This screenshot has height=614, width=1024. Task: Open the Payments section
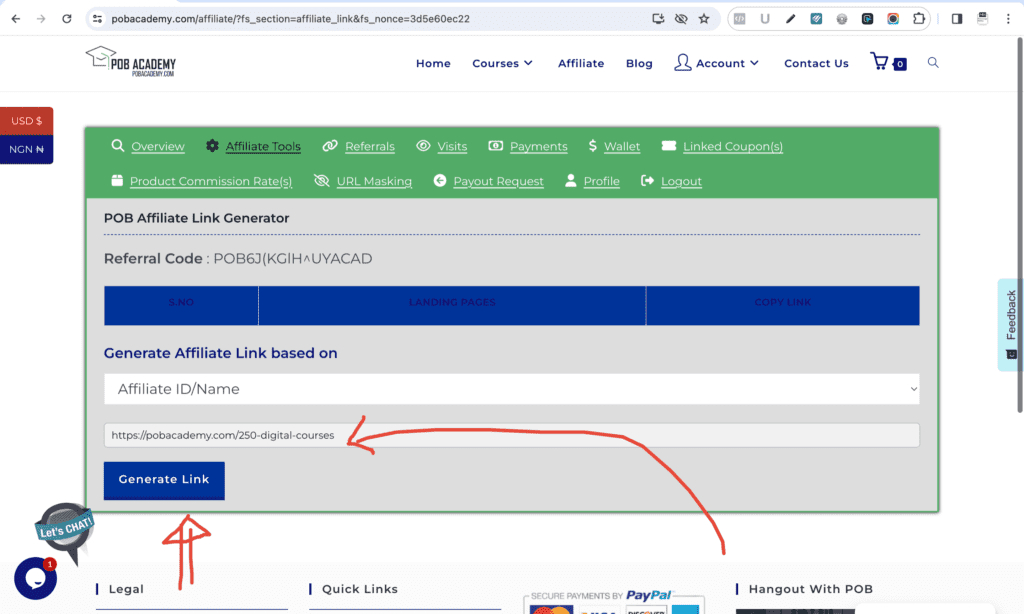(538, 146)
